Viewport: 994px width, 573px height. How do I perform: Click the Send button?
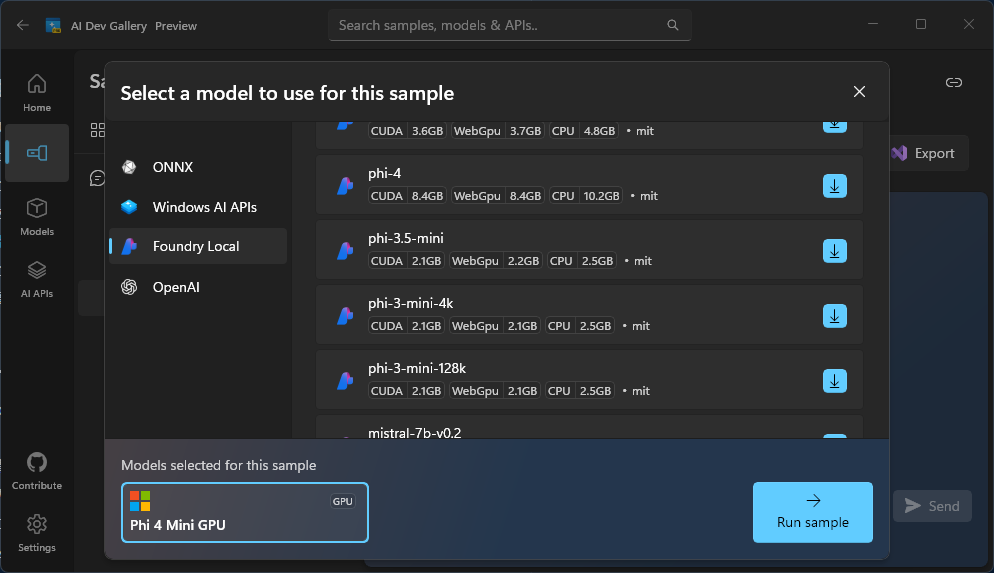click(932, 506)
